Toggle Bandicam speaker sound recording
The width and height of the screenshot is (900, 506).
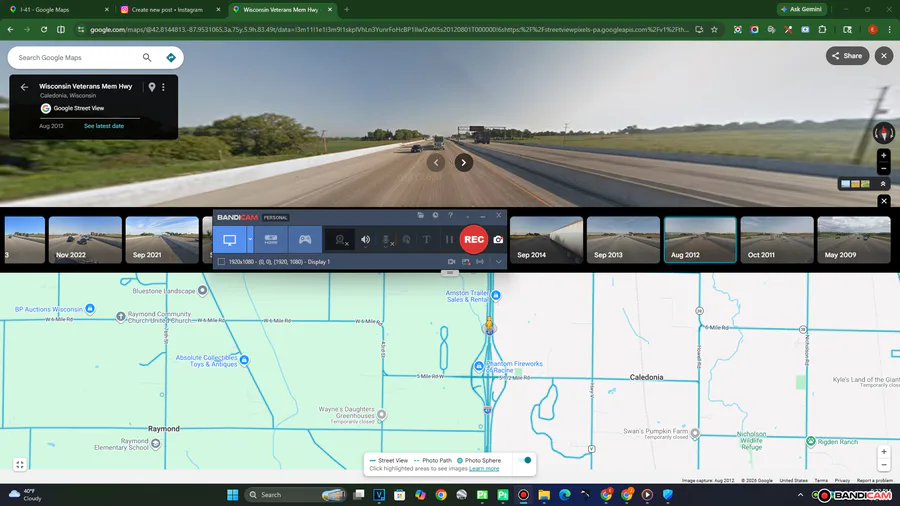click(366, 240)
